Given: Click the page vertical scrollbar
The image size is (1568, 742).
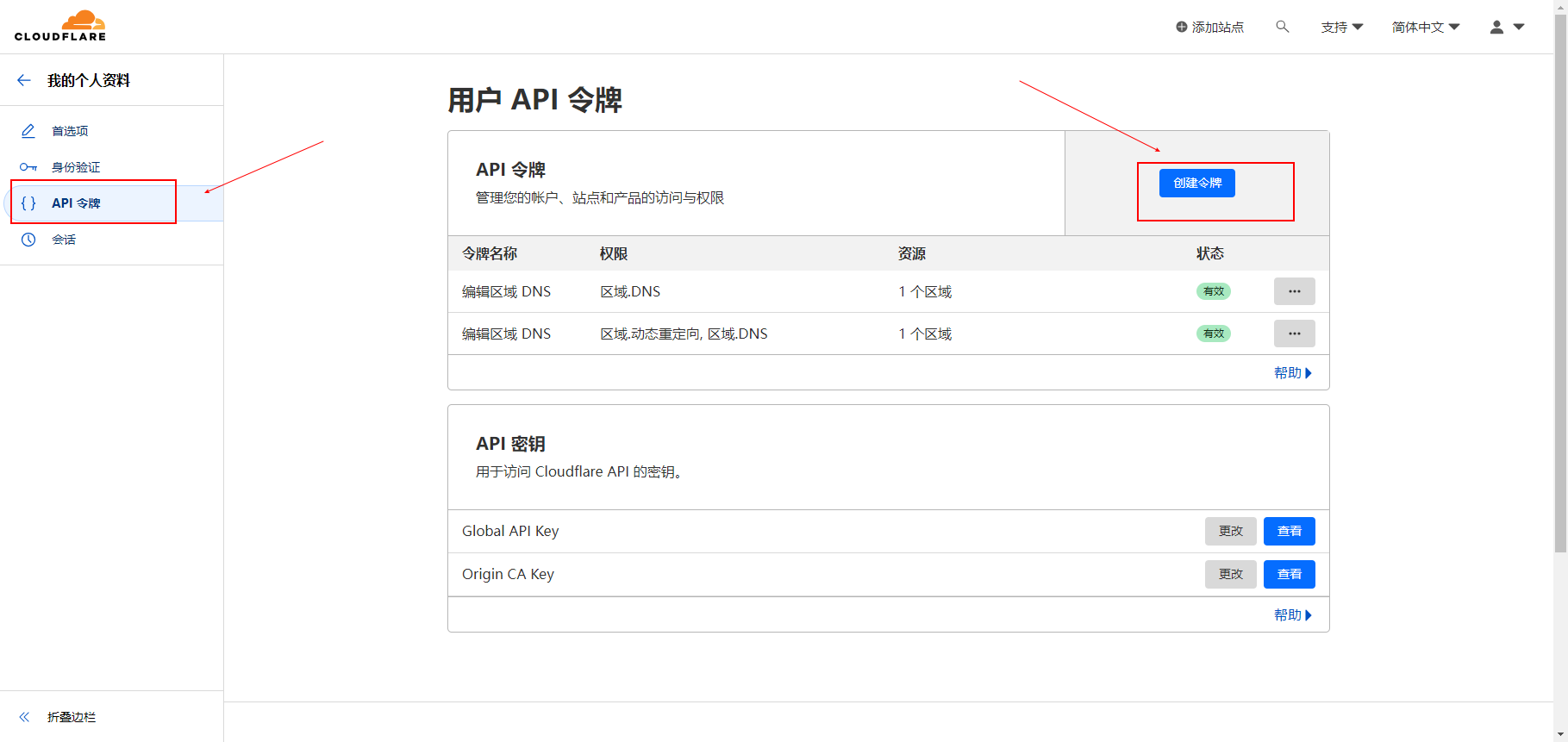Looking at the screenshot, I should point(1560,284).
